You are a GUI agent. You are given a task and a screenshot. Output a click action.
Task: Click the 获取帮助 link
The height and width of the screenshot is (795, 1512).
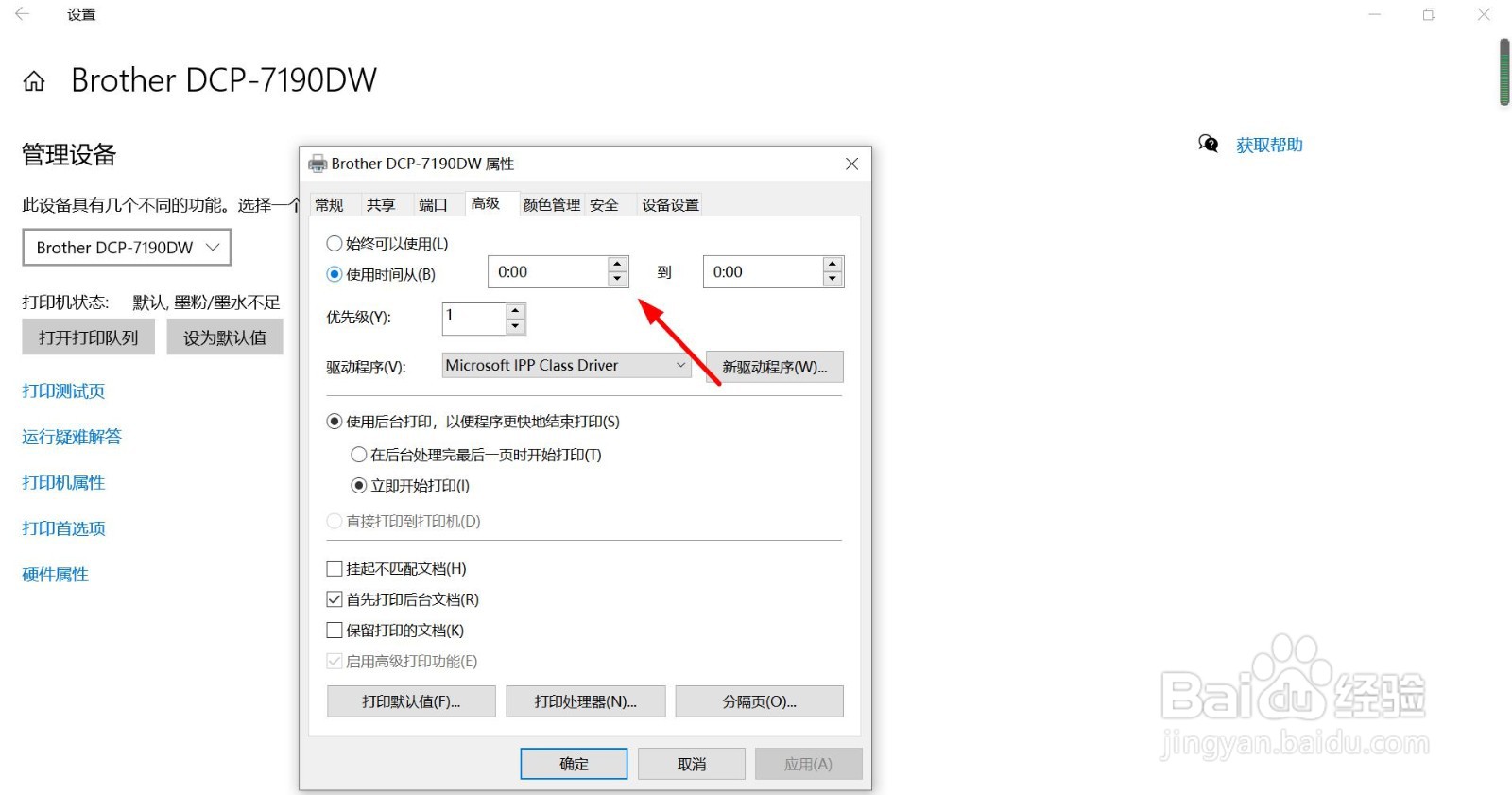tap(1269, 145)
